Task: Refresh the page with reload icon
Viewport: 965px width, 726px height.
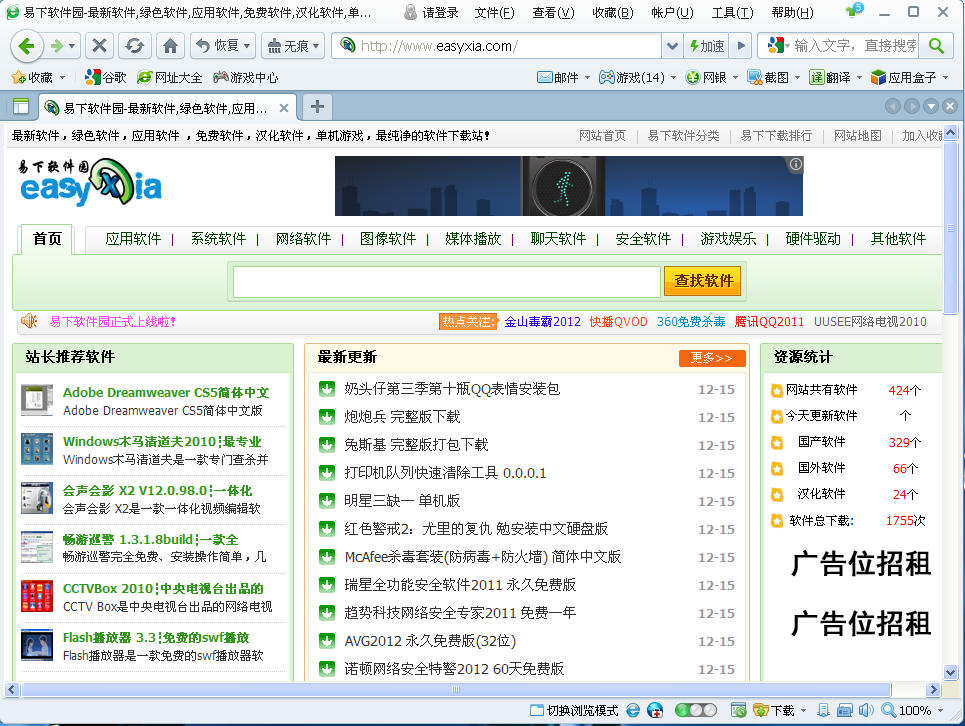Action: tap(134, 46)
